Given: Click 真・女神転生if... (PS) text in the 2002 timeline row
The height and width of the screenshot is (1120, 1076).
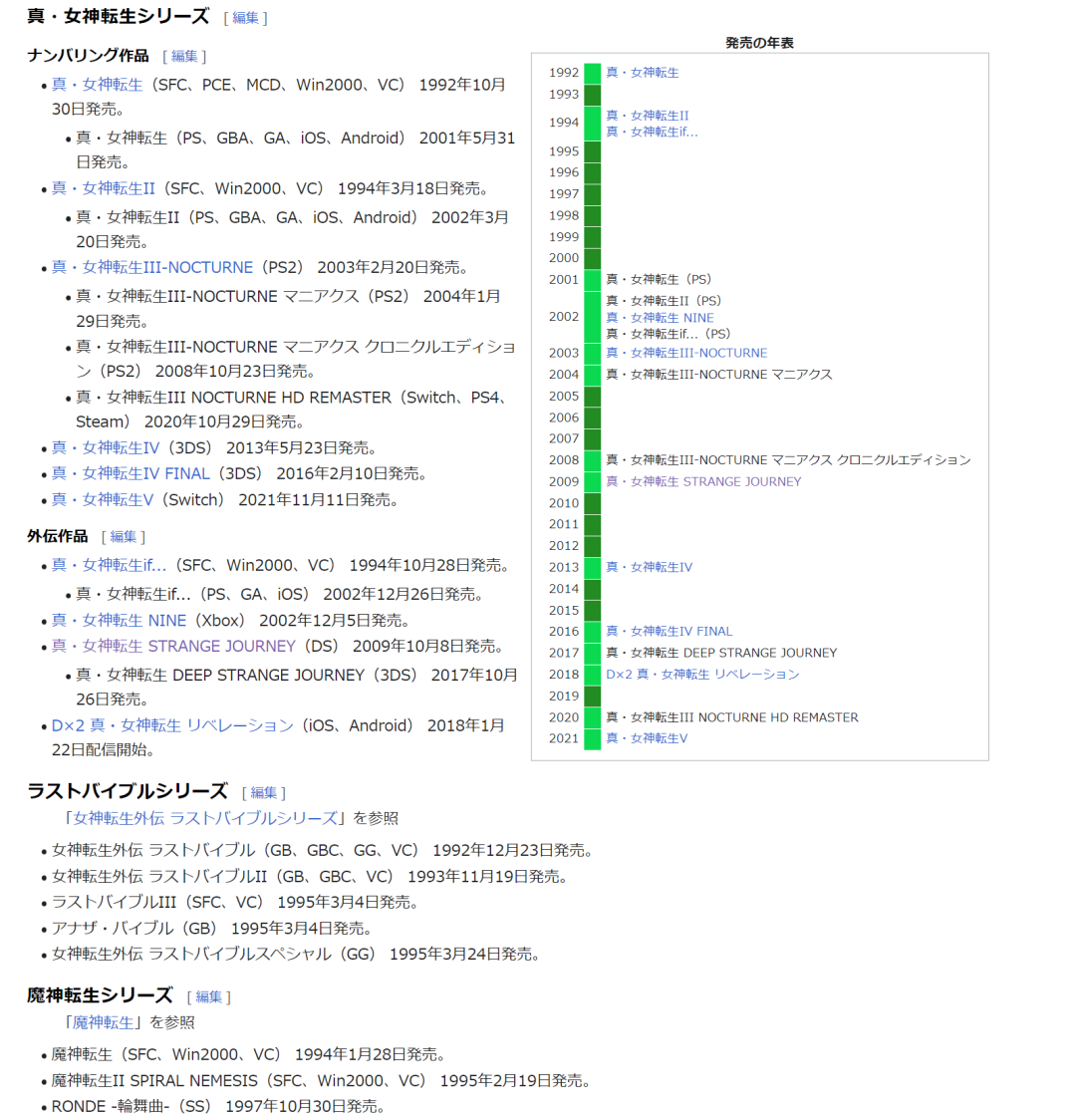Looking at the screenshot, I should tap(669, 334).
